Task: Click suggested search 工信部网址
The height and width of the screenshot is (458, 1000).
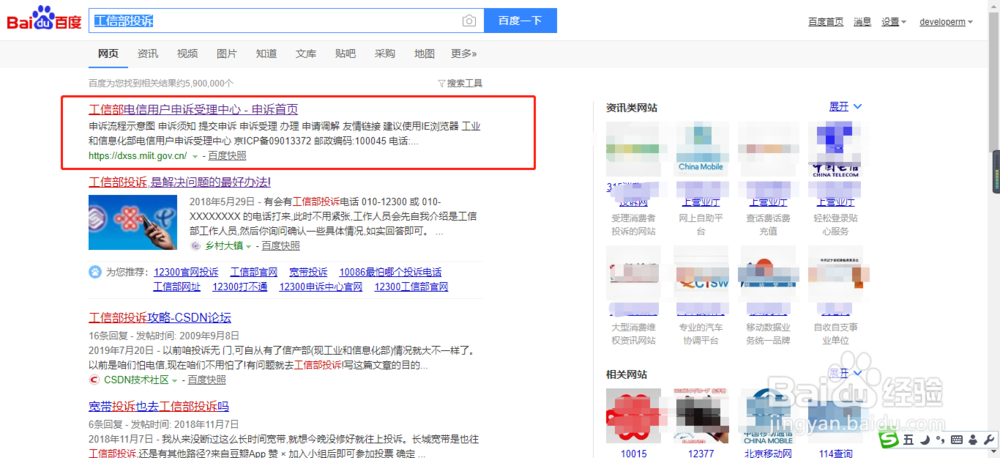Action: (x=177, y=287)
